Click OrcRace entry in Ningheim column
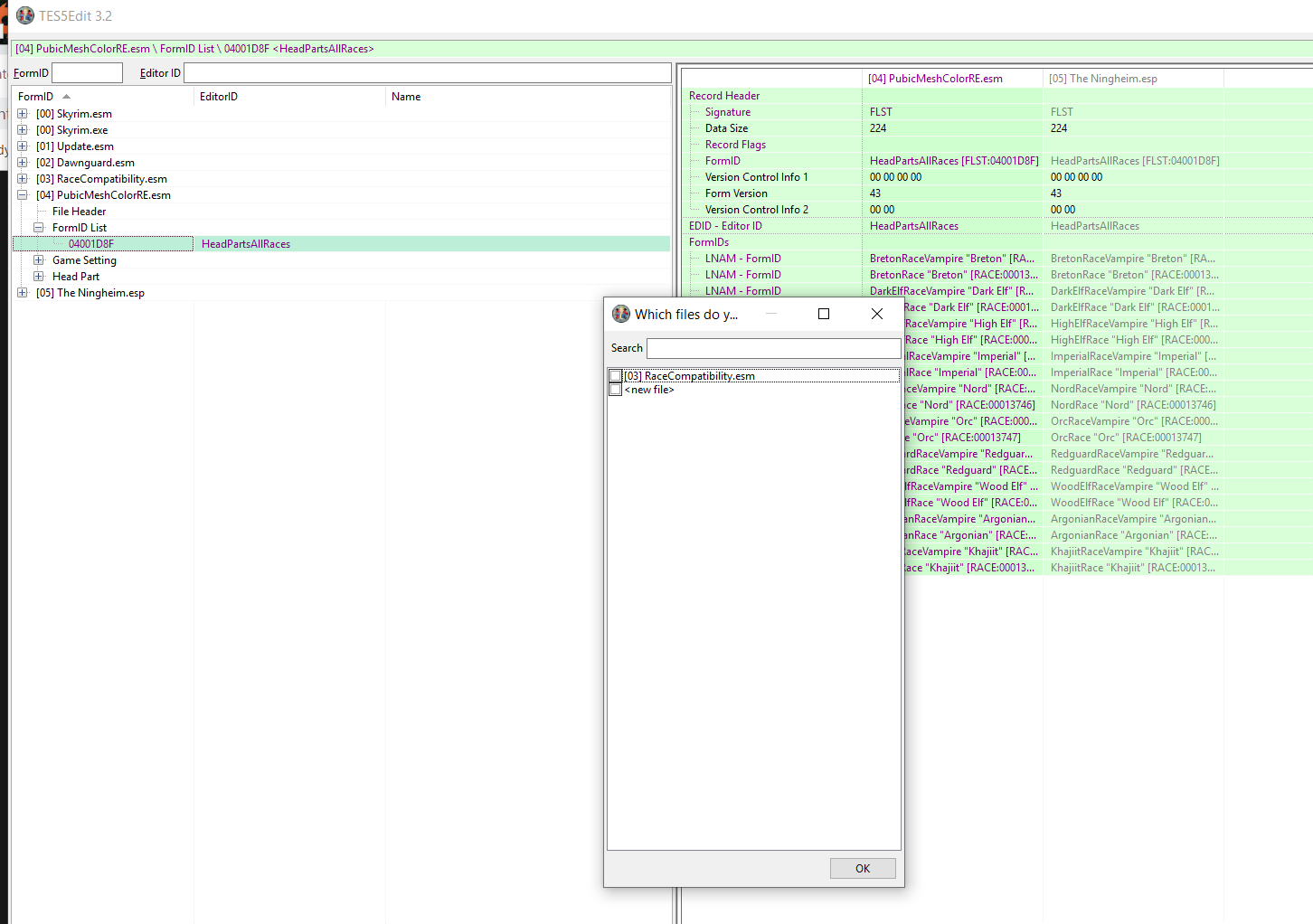Screen dimensions: 1313x924 pyautogui.click(x=1126, y=438)
